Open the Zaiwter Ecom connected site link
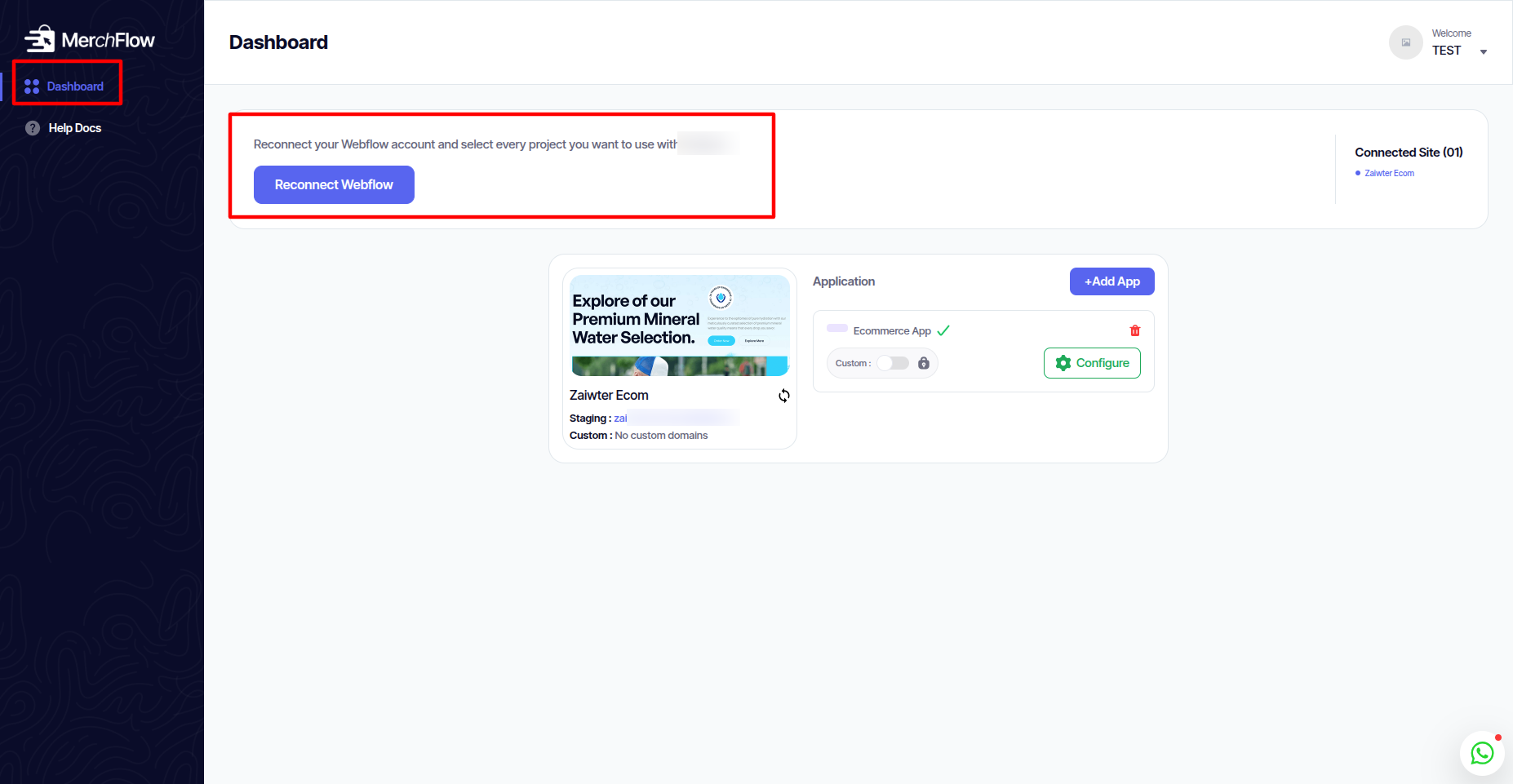This screenshot has height=784, width=1513. 1389,173
